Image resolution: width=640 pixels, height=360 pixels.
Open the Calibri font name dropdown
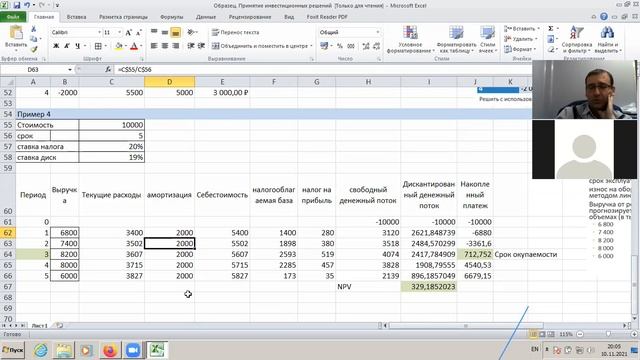point(99,32)
